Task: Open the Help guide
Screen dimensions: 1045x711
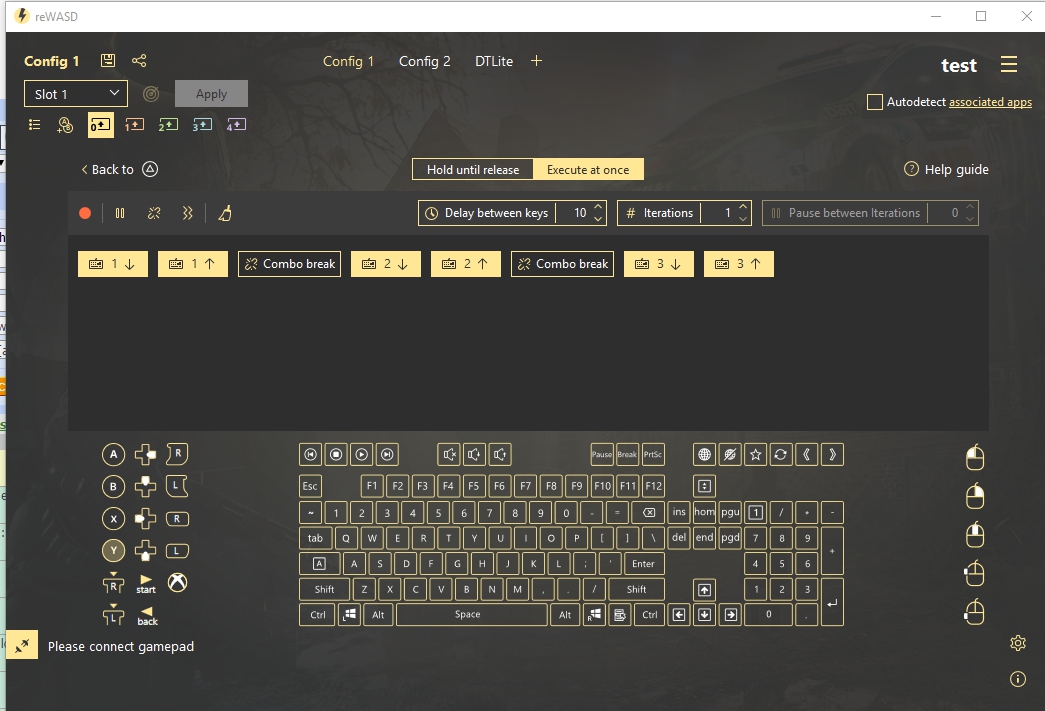Action: pyautogui.click(x=946, y=169)
